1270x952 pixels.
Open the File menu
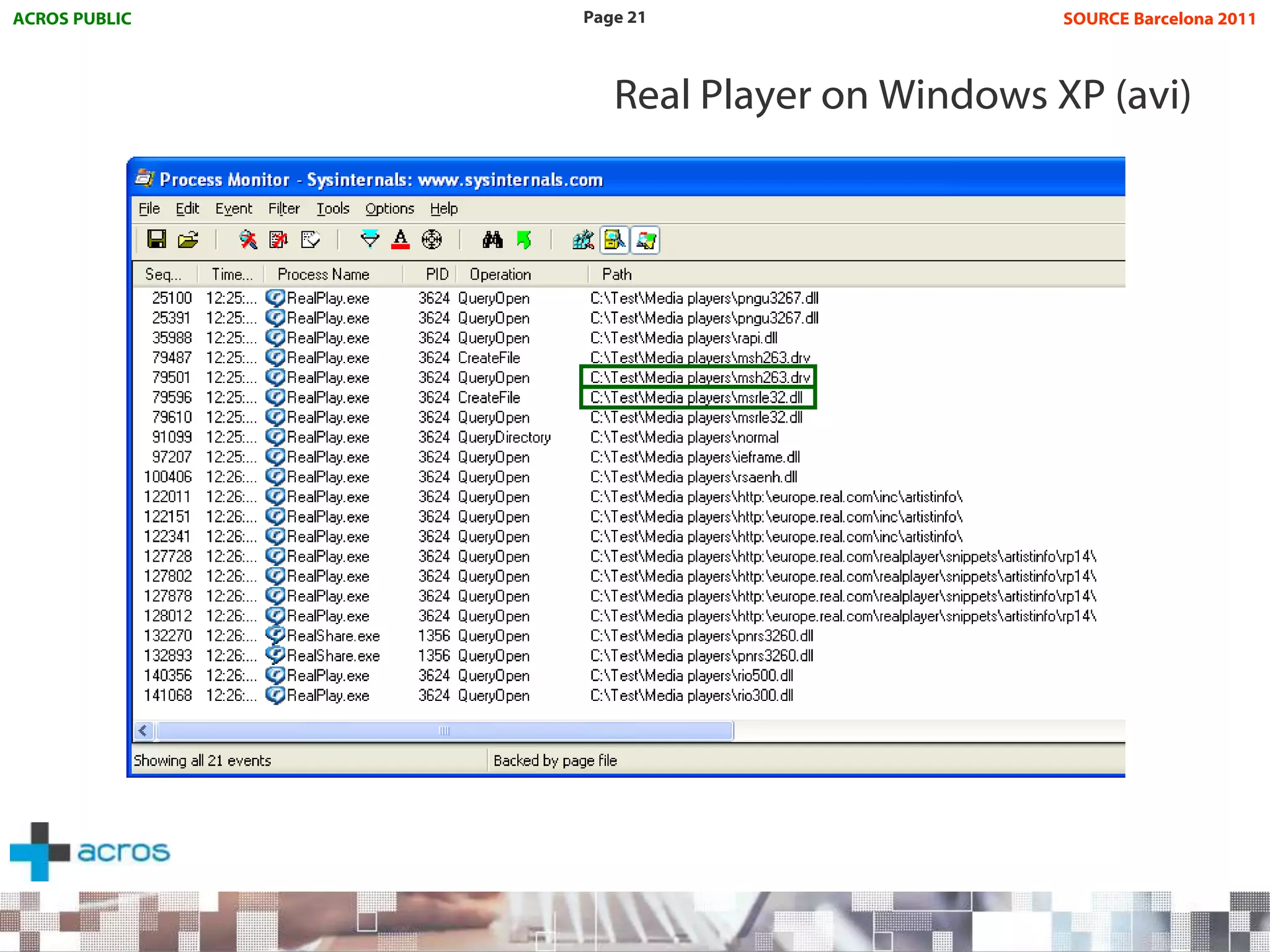[149, 209]
